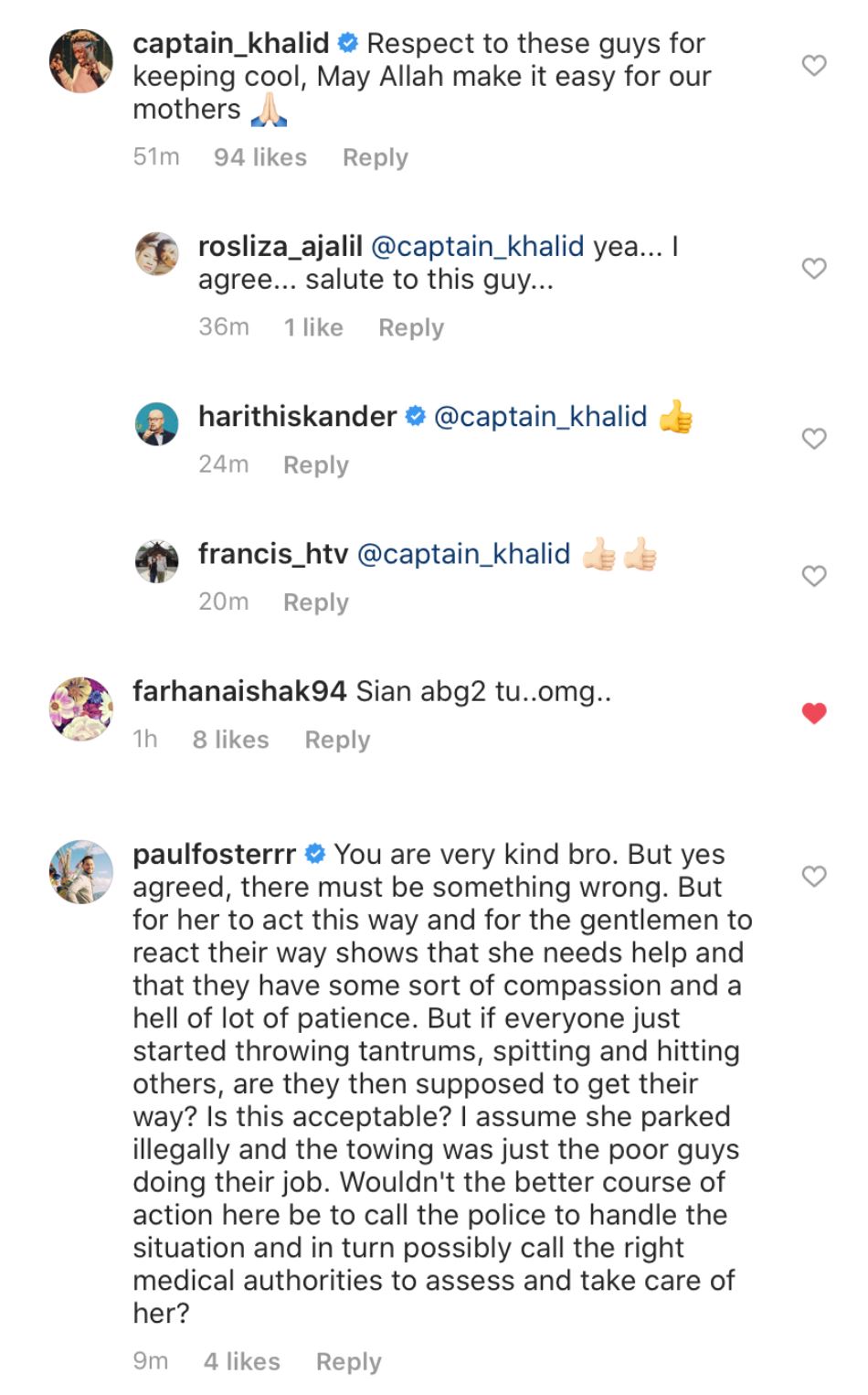View 4 likes on paulfosterrr's comment

point(241,1361)
